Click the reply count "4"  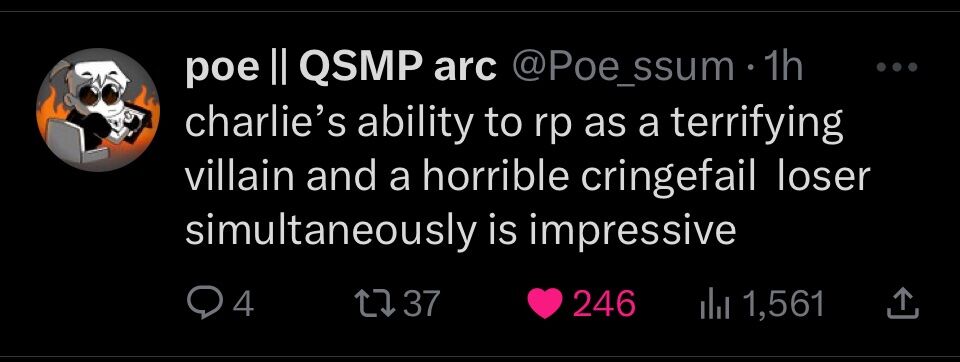point(244,304)
